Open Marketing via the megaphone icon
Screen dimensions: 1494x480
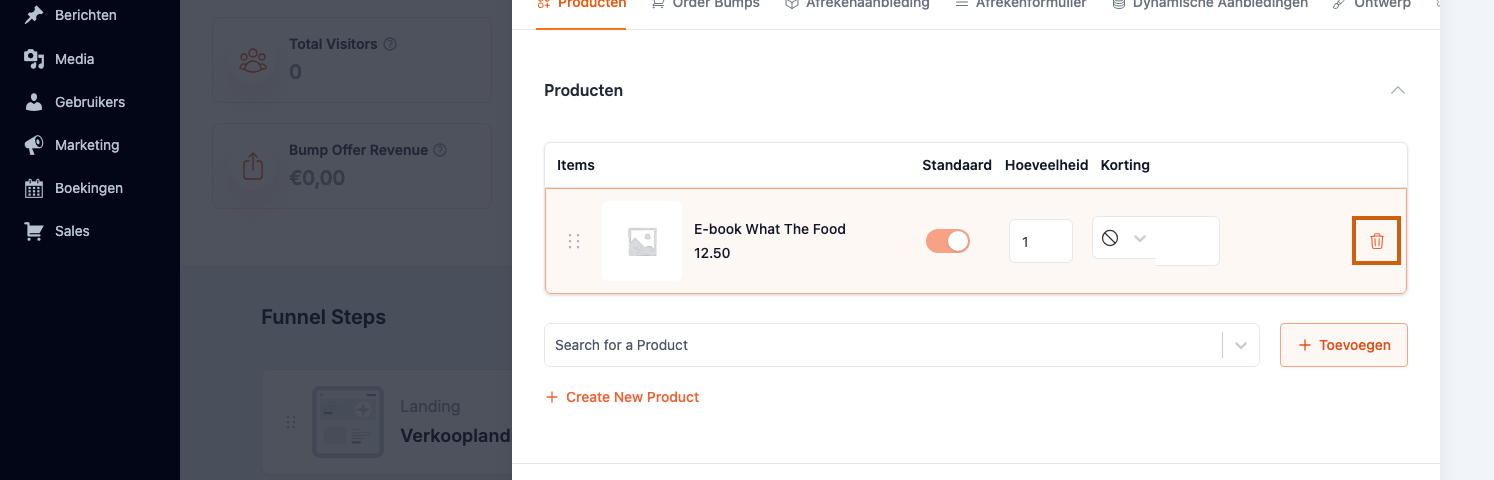[x=34, y=145]
